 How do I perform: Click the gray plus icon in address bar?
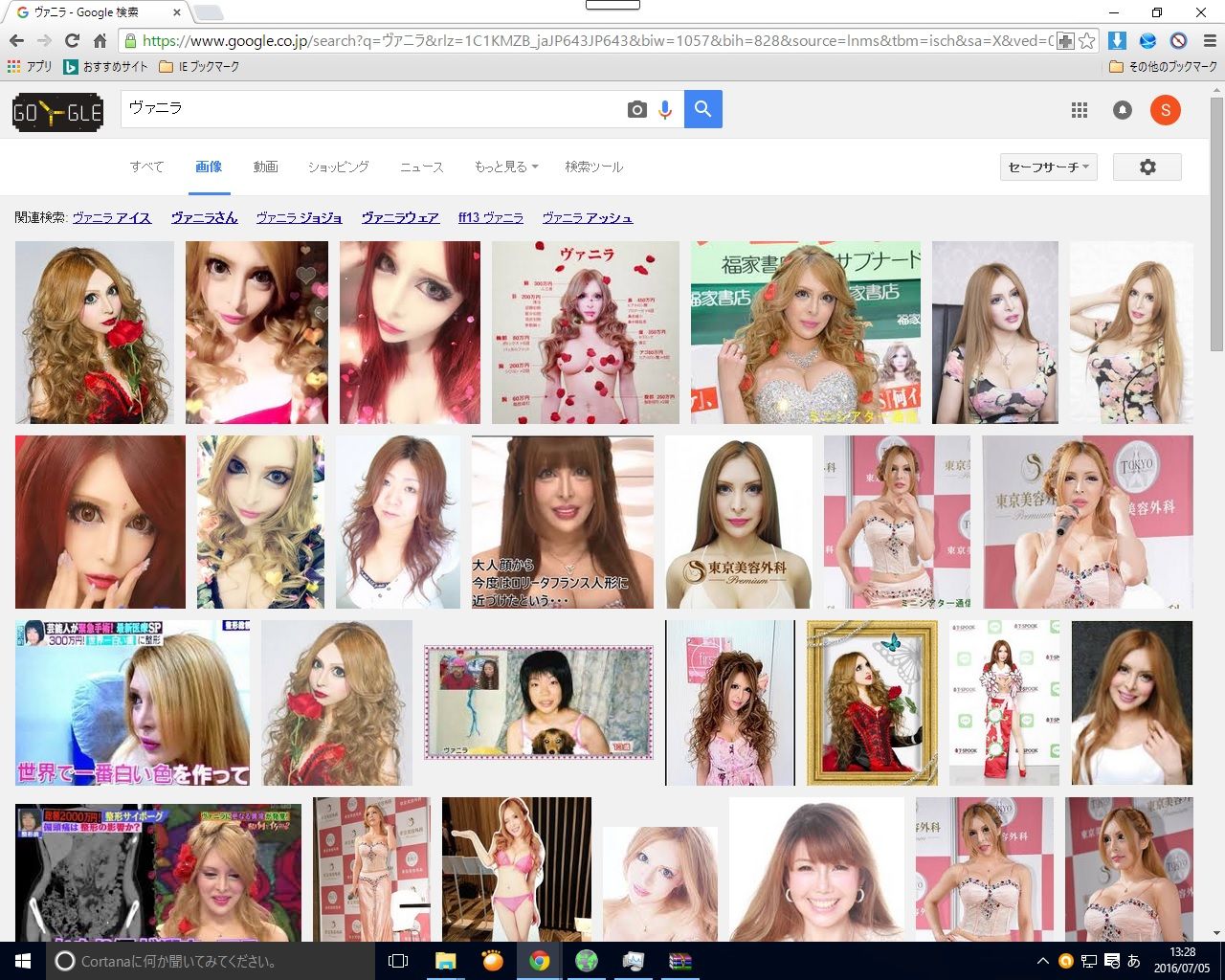(x=1064, y=41)
